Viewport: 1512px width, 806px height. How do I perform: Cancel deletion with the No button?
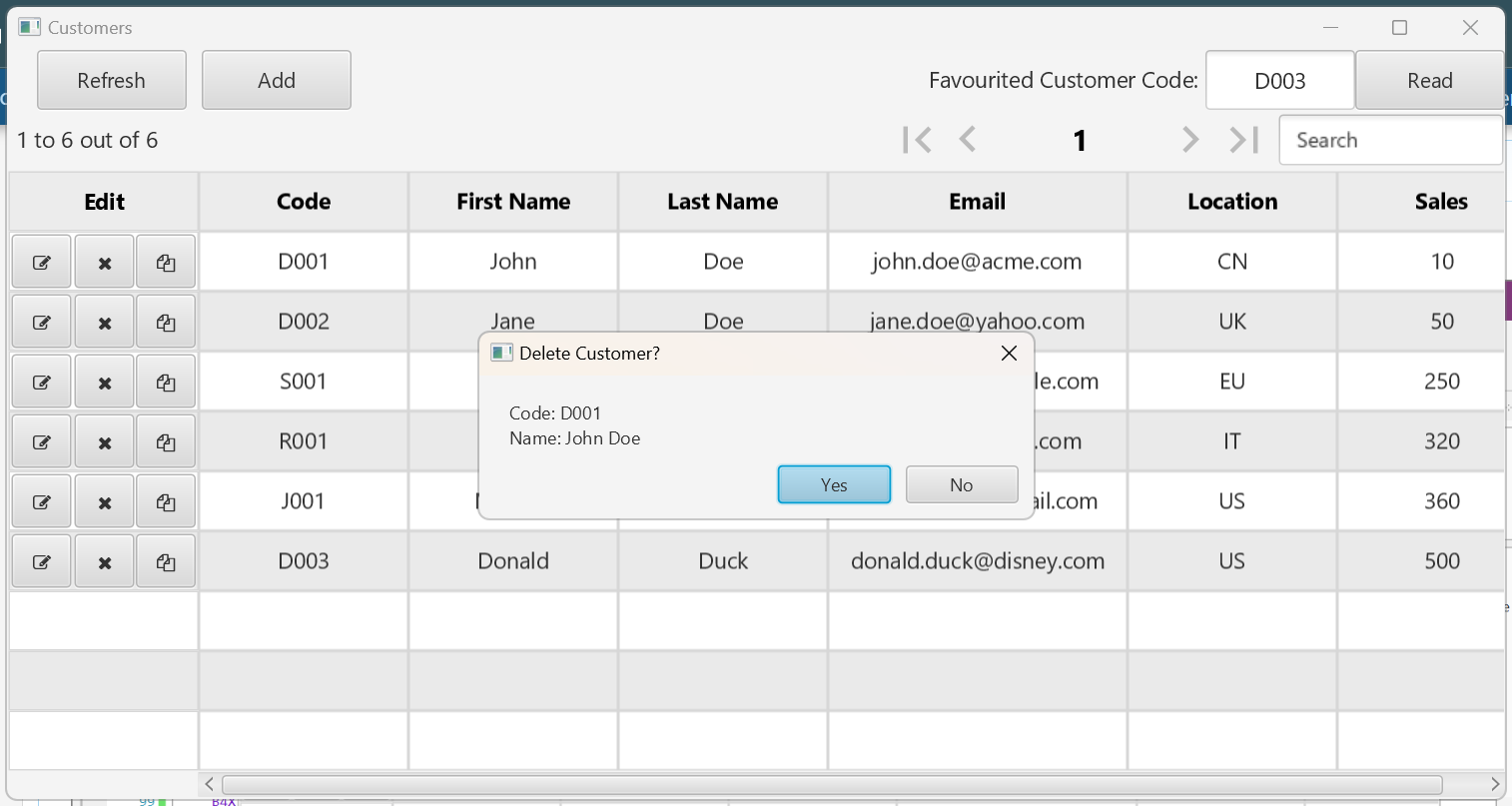click(961, 484)
